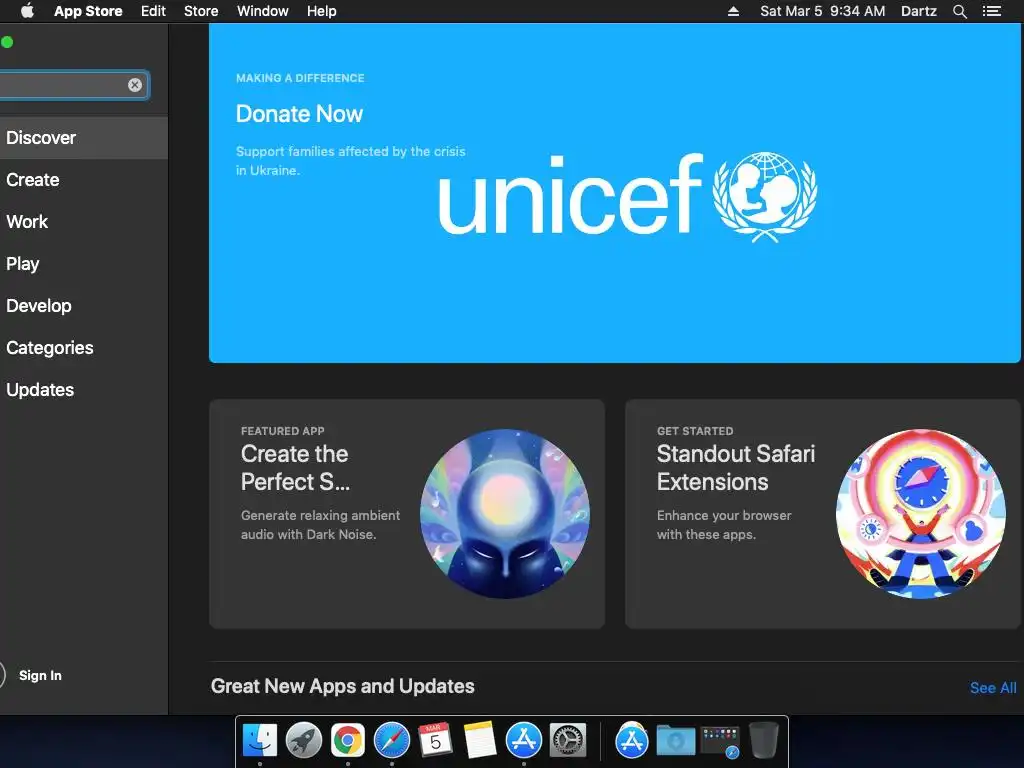Open the Window menu
This screenshot has width=1024, height=768.
[x=263, y=11]
